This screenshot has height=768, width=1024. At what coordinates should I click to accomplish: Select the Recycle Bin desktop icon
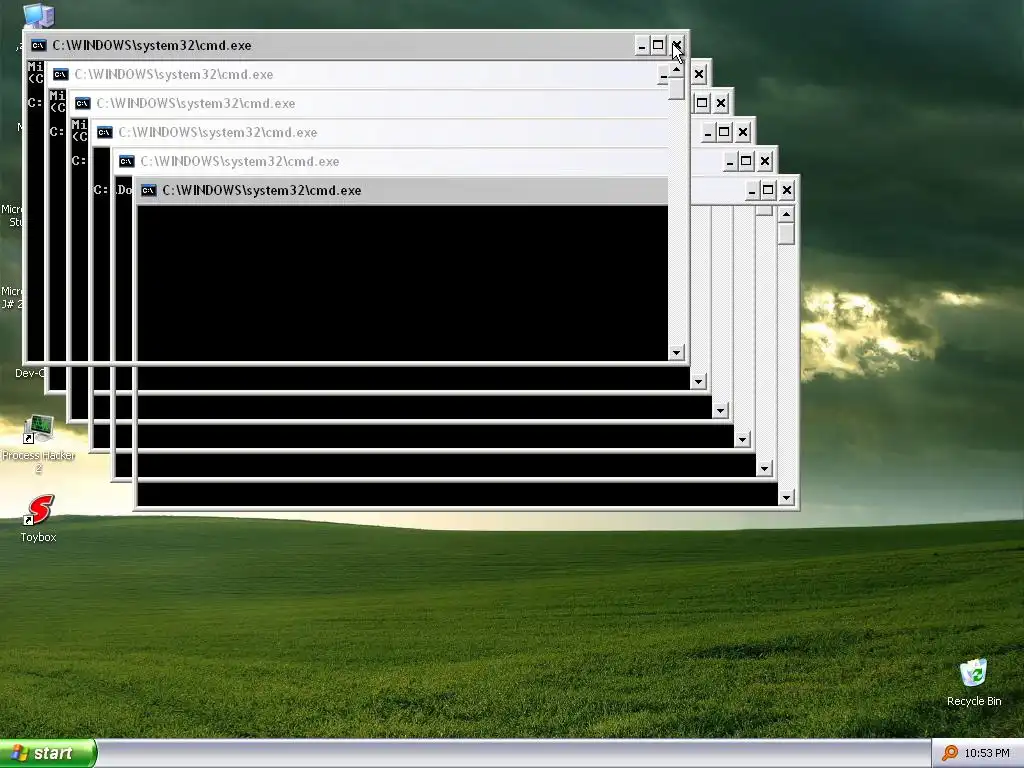click(x=974, y=682)
